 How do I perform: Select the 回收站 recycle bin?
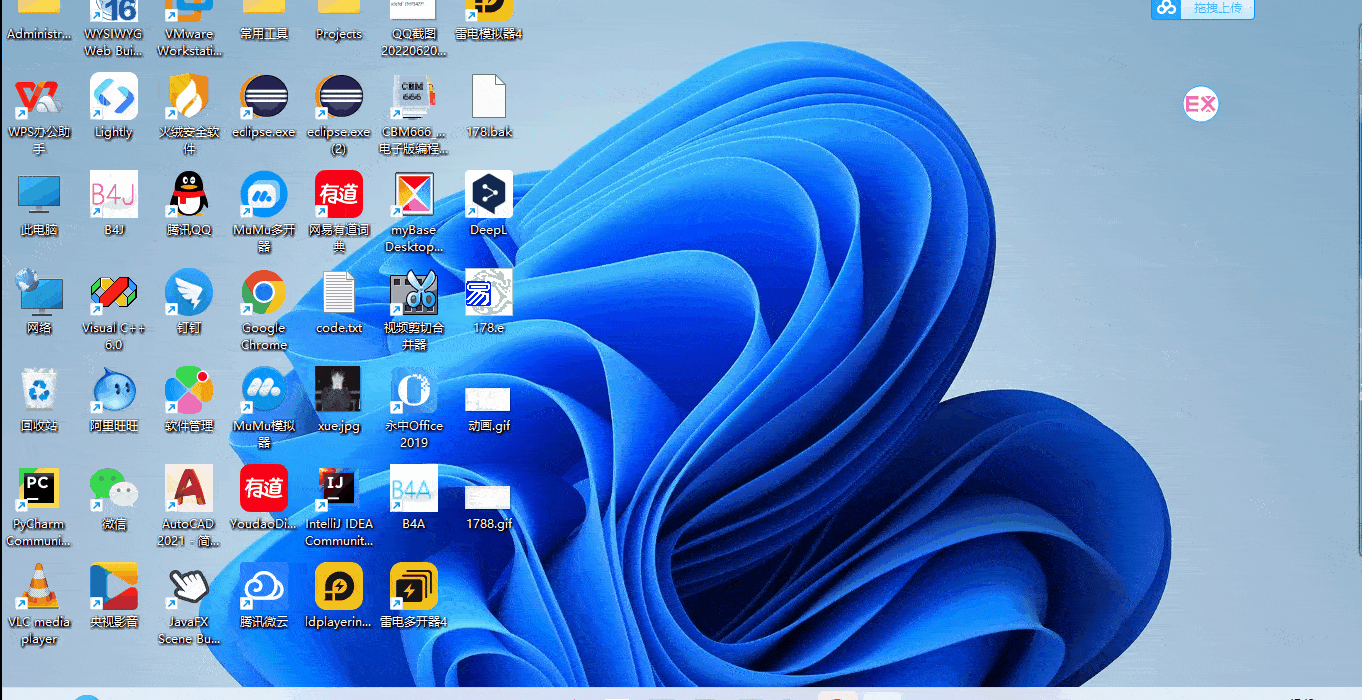click(x=39, y=391)
